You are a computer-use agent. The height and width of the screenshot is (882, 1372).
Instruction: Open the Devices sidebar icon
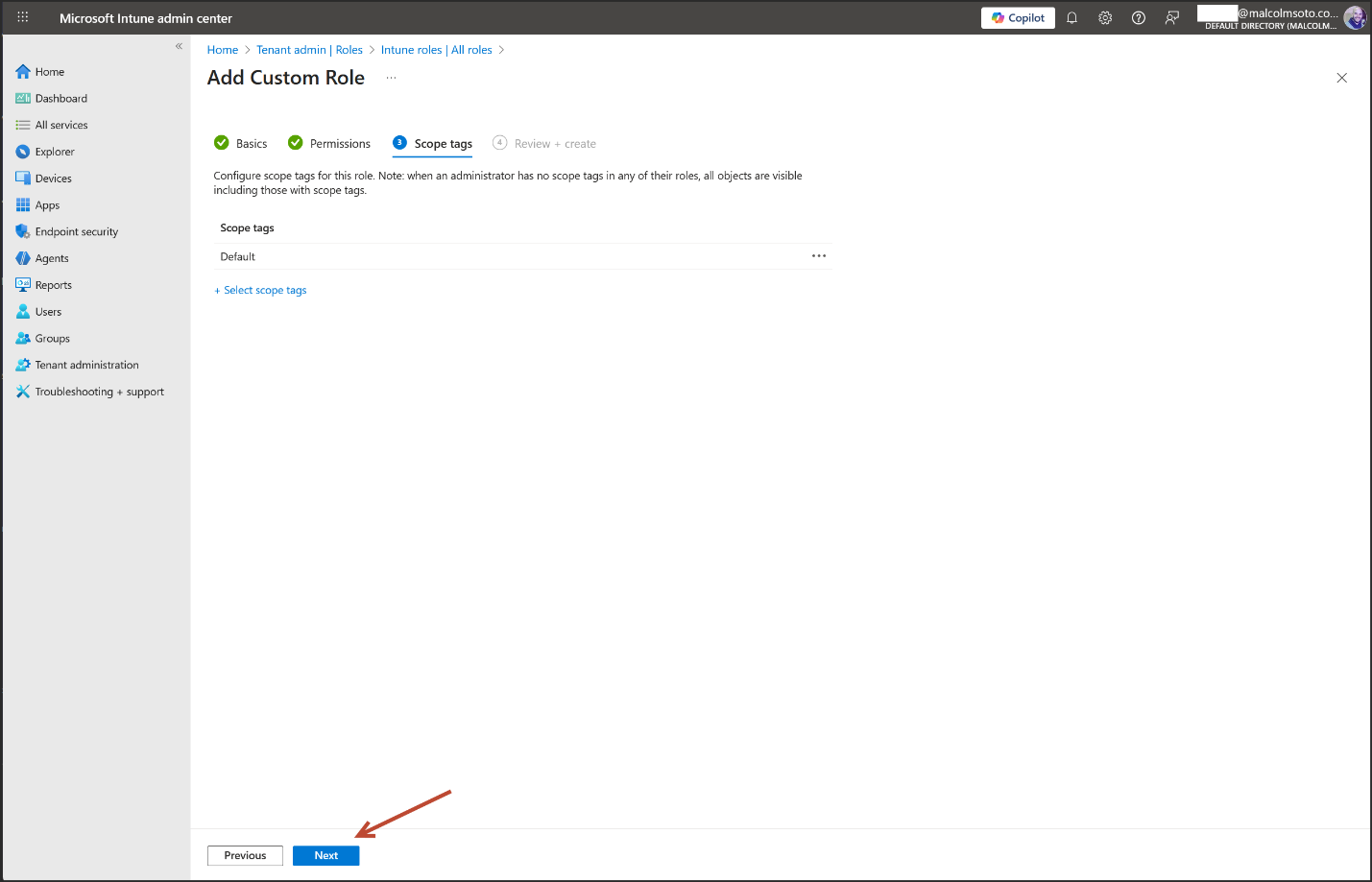pos(23,179)
